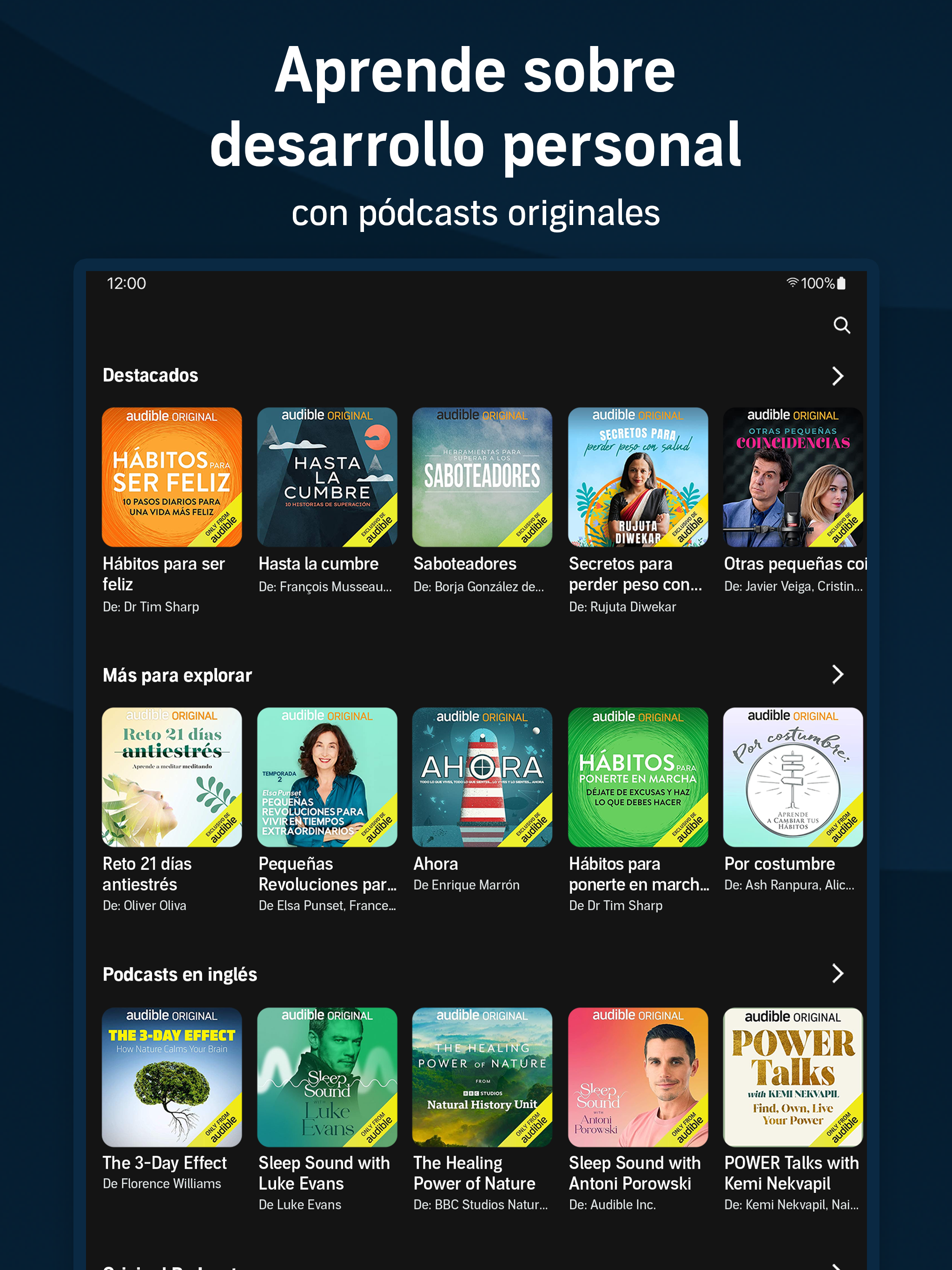Tap the title 'Por costumbre'

click(x=780, y=864)
